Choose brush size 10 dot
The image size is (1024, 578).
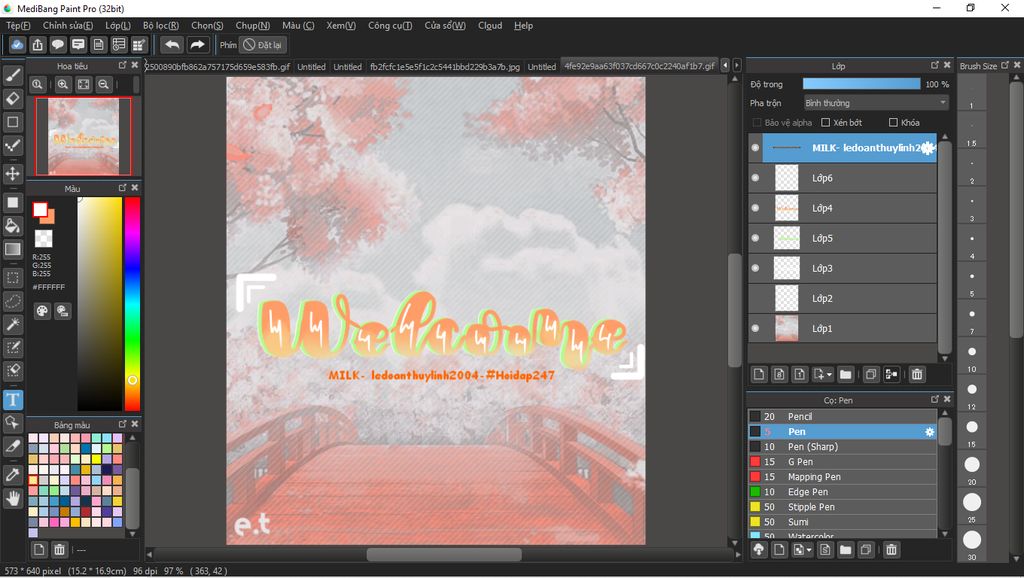tap(972, 351)
